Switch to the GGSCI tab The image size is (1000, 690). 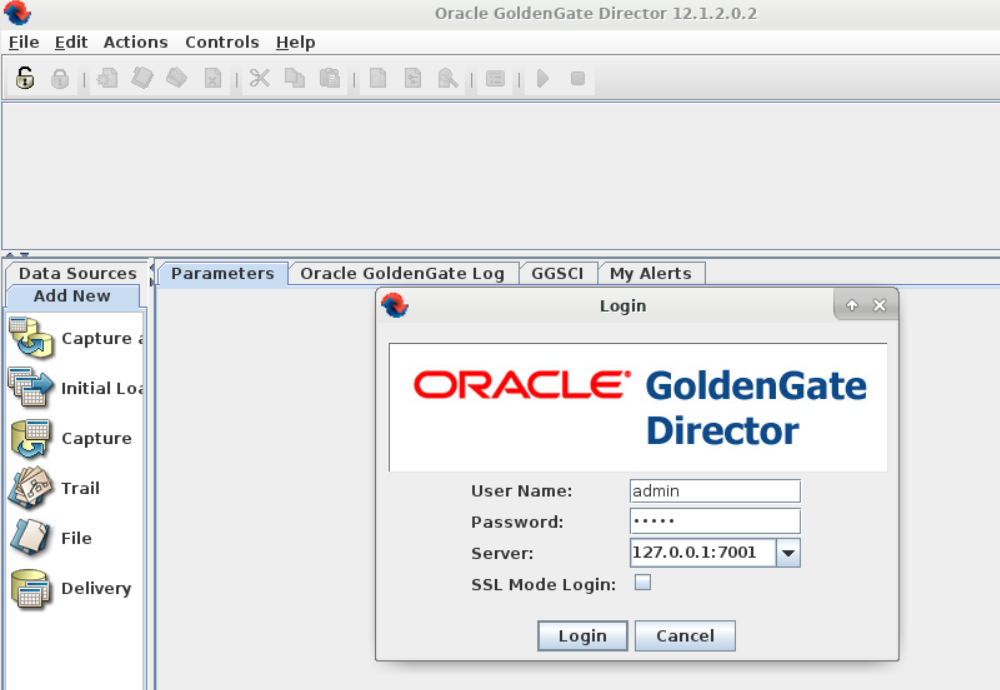[x=557, y=274]
